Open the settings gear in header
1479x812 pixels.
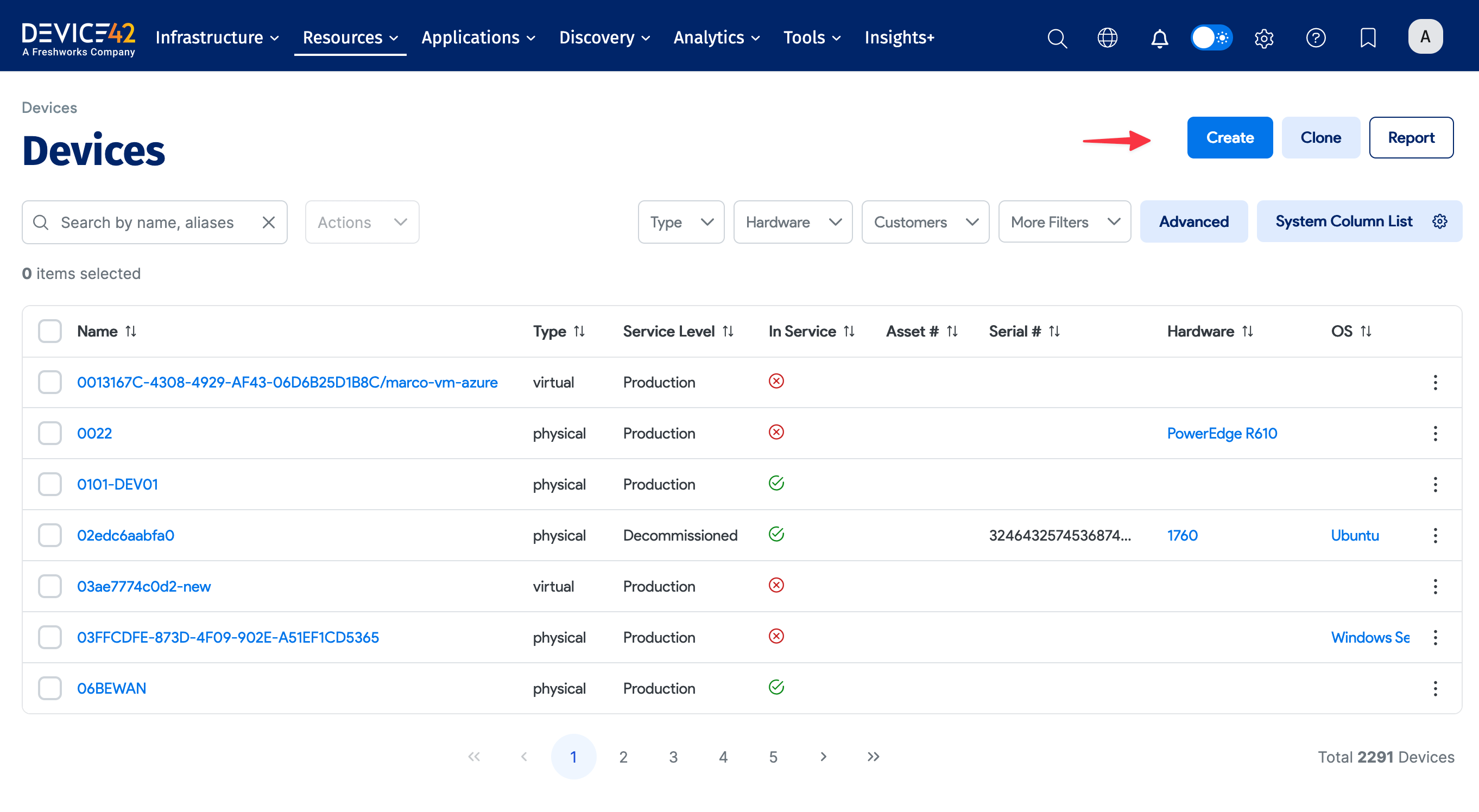[x=1263, y=38]
